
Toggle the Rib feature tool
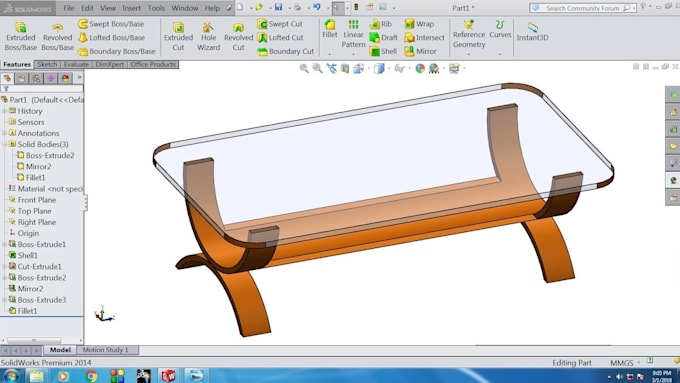tap(380, 24)
